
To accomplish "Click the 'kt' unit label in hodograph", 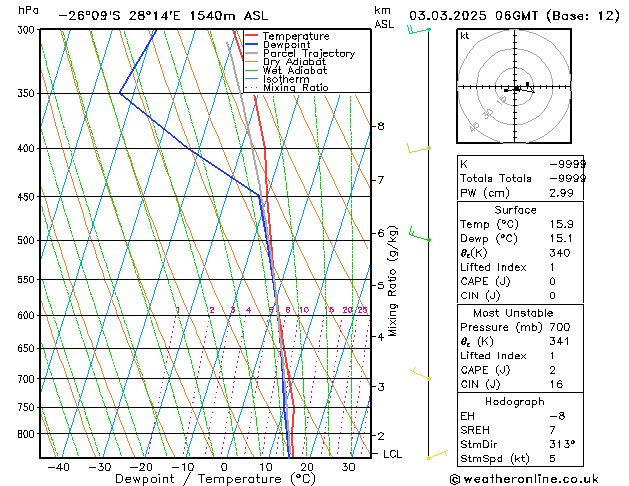I will click(465, 36).
